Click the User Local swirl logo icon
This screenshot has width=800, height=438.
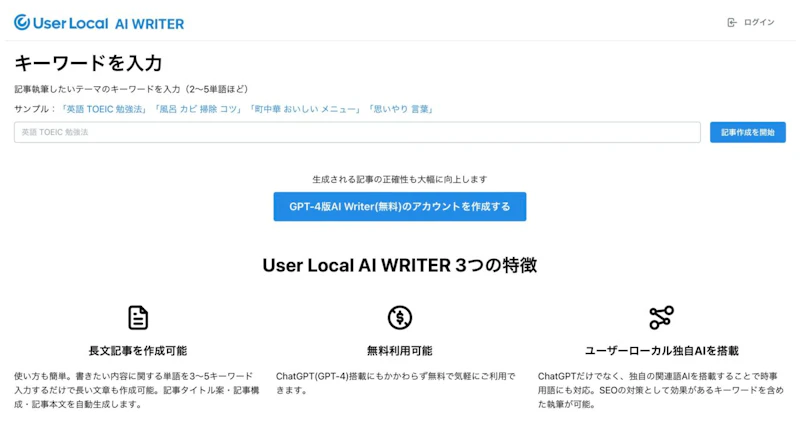22,22
